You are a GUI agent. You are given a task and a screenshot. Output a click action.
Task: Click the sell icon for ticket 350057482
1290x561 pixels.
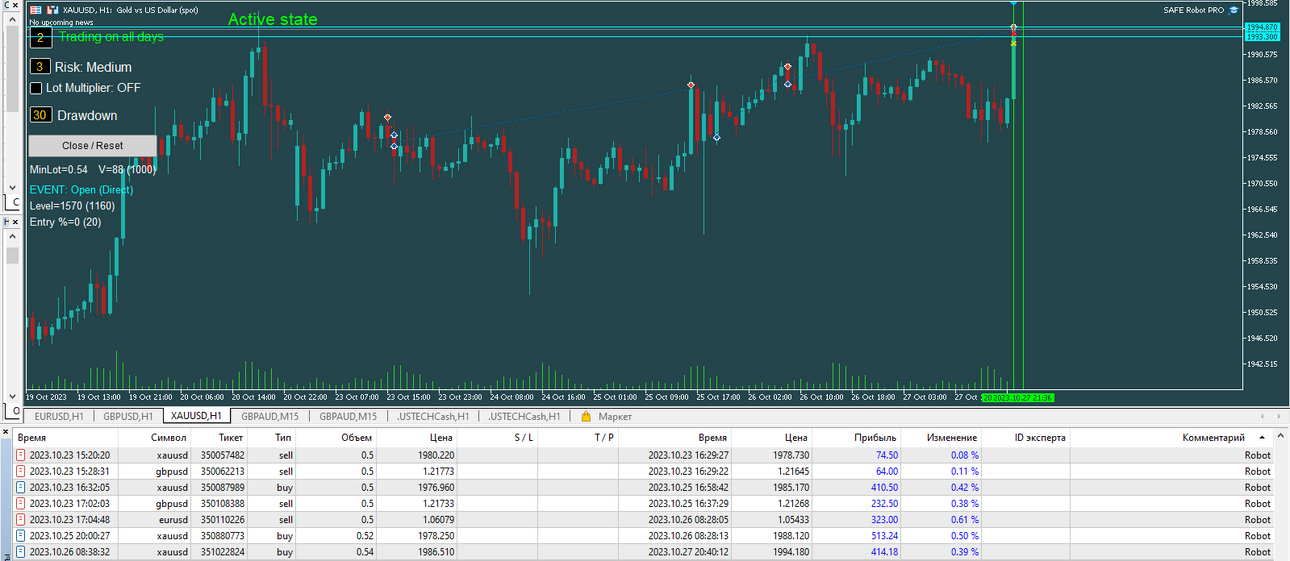point(21,455)
